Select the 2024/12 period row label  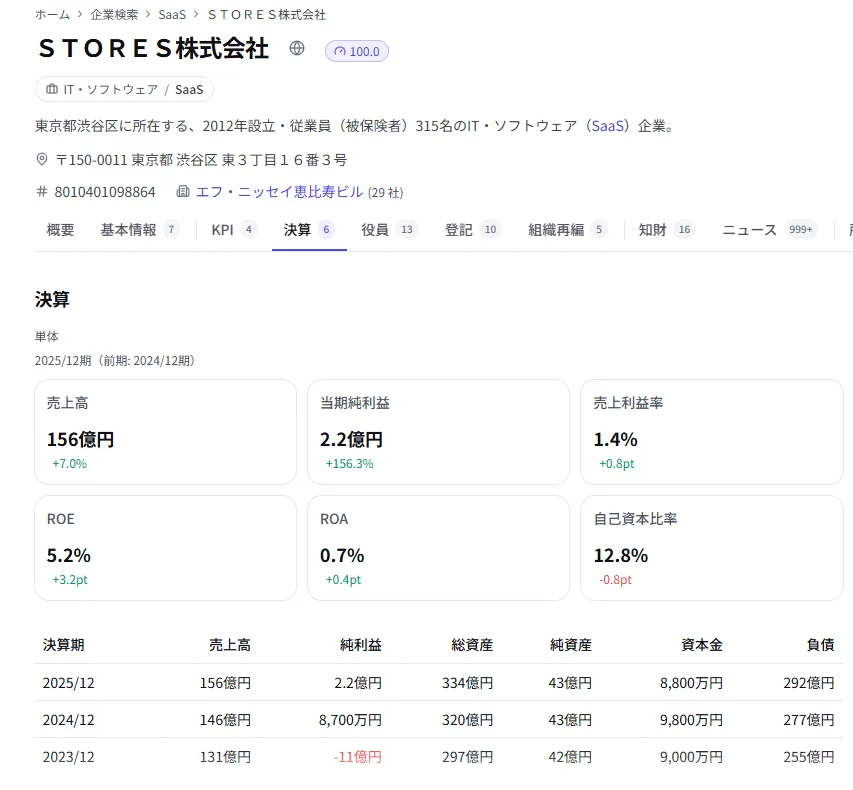(x=69, y=720)
